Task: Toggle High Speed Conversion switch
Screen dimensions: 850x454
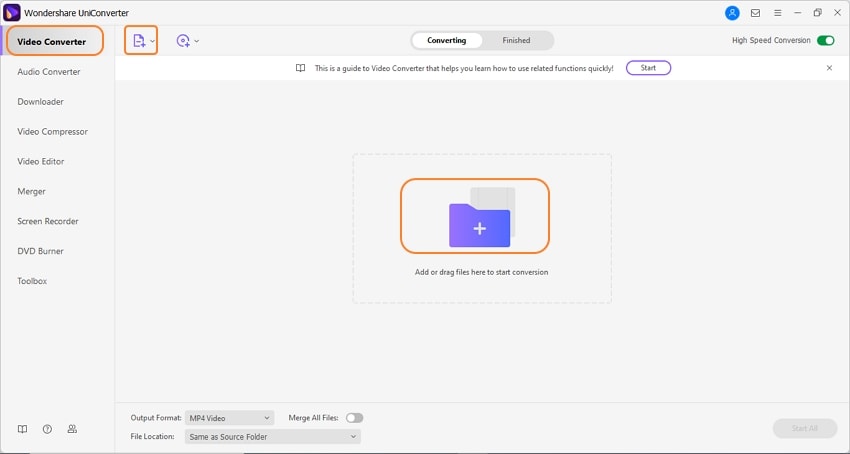Action: 826,41
